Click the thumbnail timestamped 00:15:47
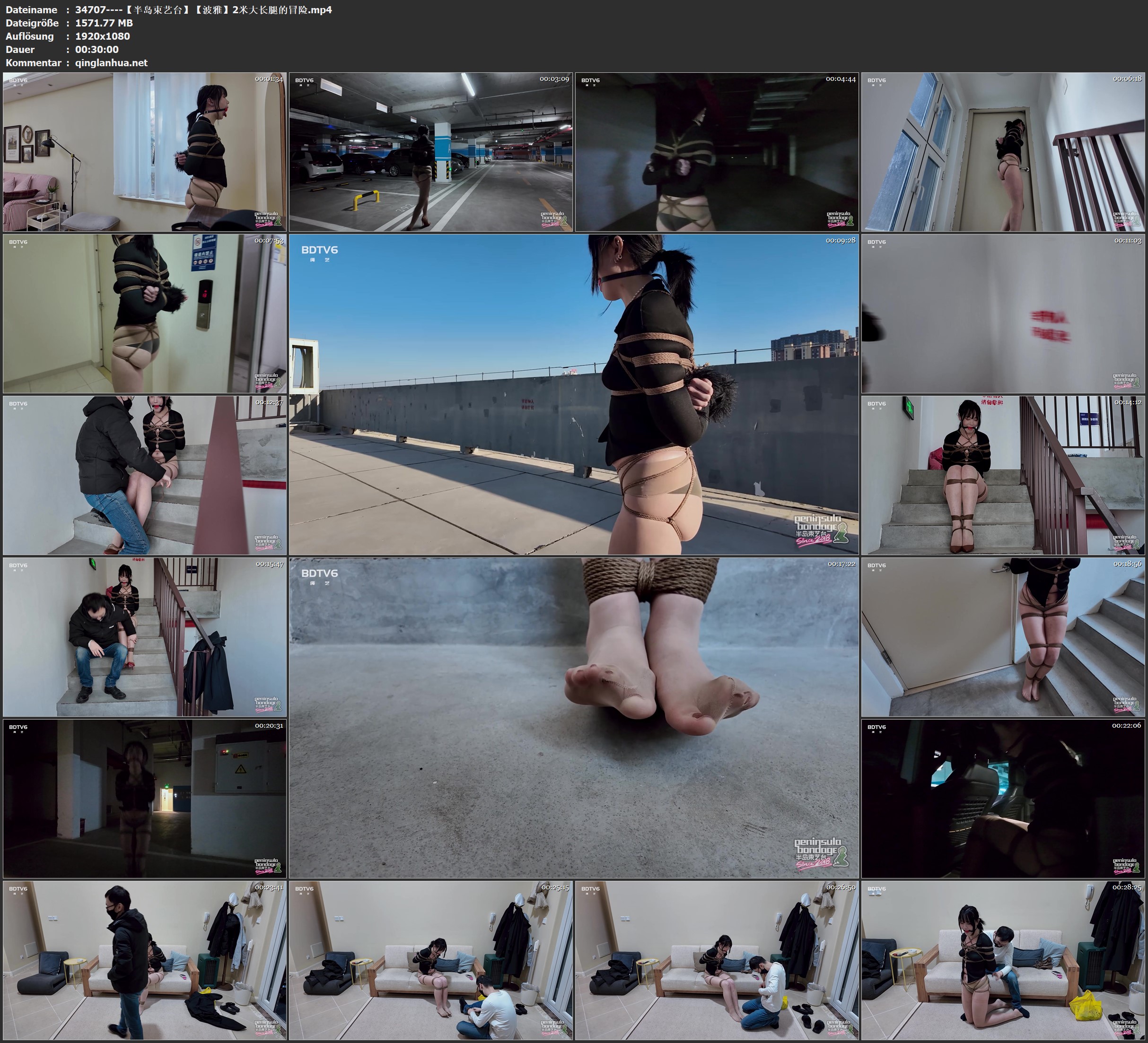 (x=145, y=636)
